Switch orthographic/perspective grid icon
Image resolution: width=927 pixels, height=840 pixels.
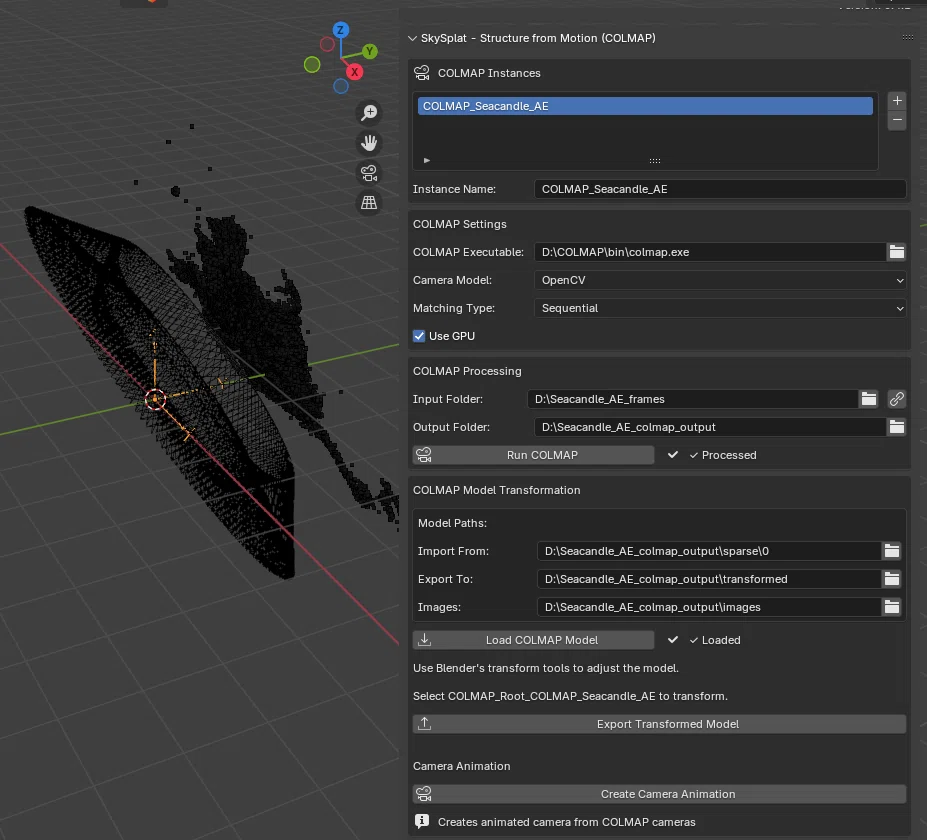click(x=369, y=203)
